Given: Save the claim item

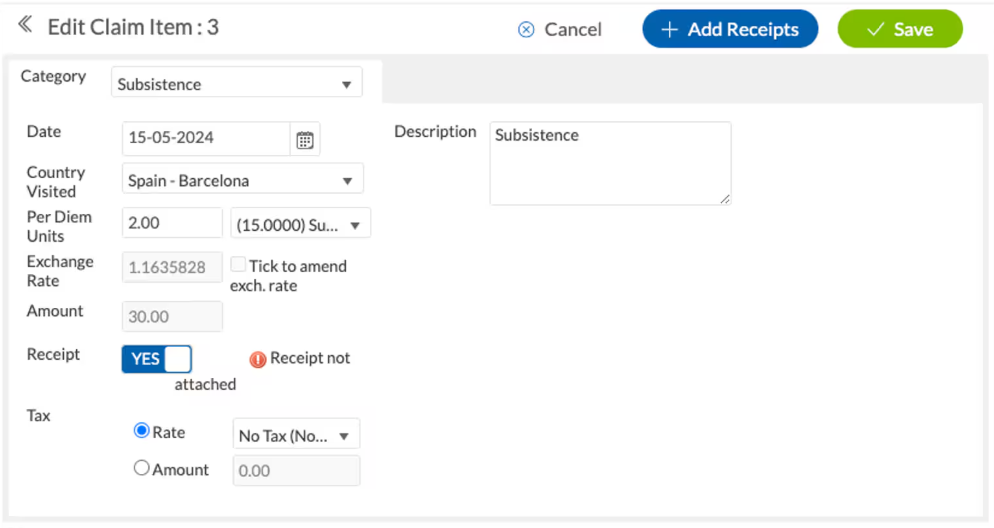Looking at the screenshot, I should tap(900, 29).
